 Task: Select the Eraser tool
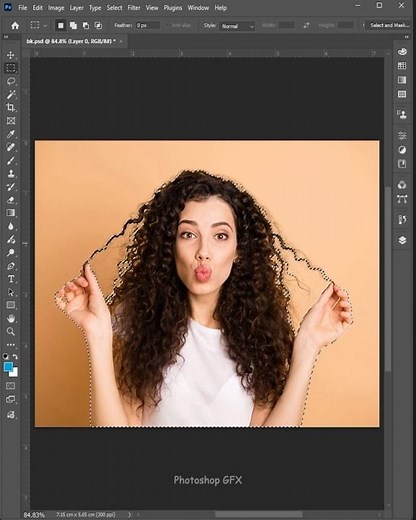tap(11, 200)
